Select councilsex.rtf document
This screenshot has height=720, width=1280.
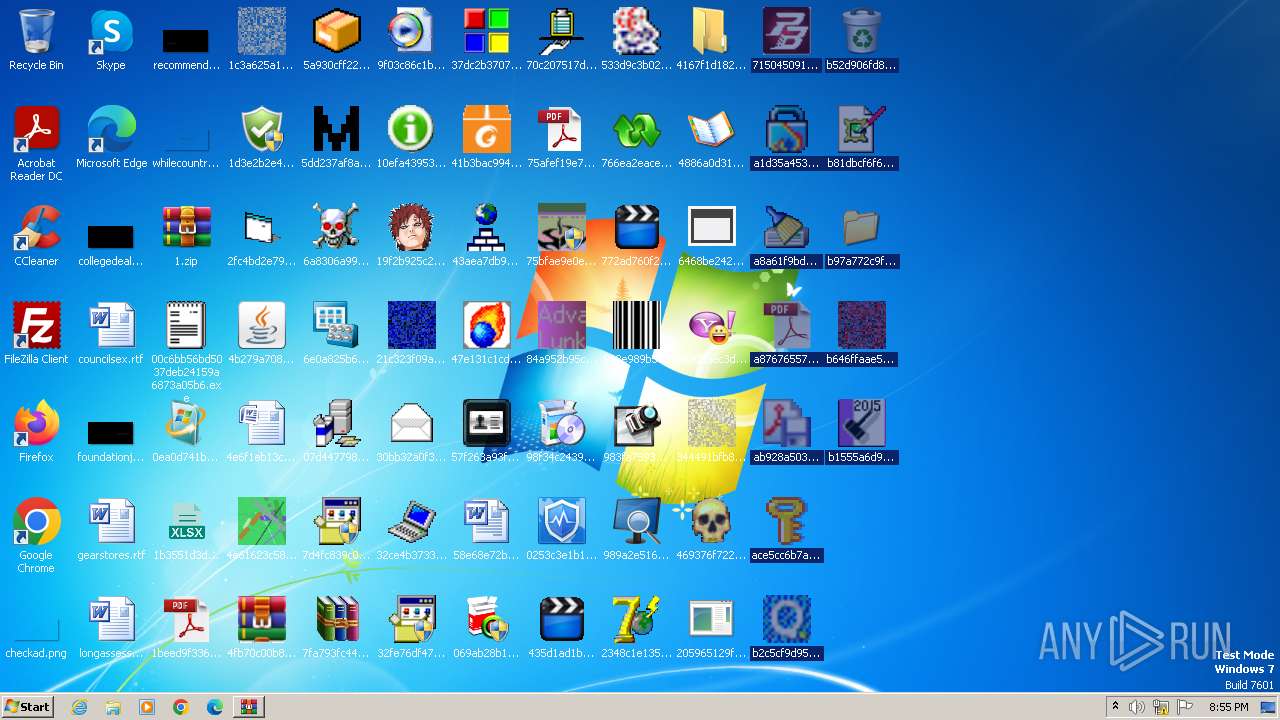(x=111, y=334)
